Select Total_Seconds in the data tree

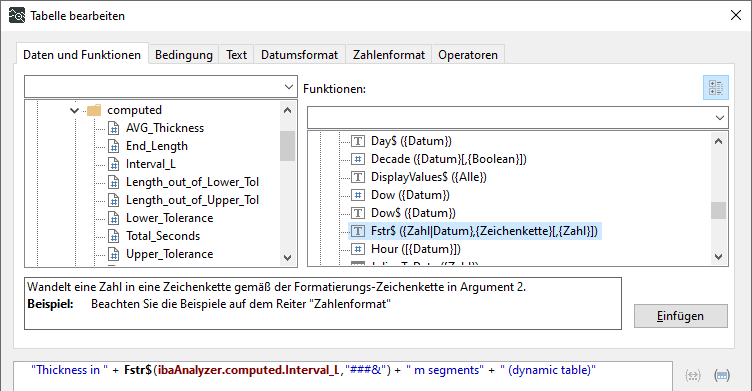point(163,236)
